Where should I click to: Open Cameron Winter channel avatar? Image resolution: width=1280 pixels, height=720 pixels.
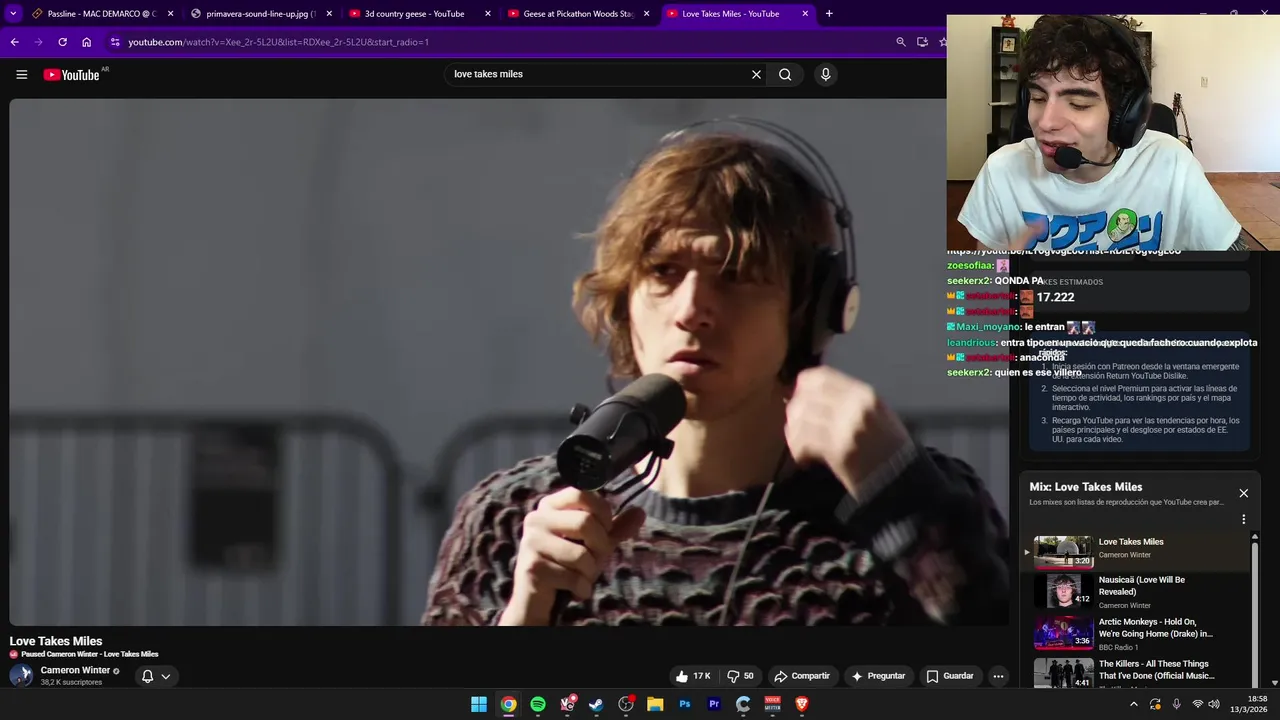pyautogui.click(x=21, y=676)
